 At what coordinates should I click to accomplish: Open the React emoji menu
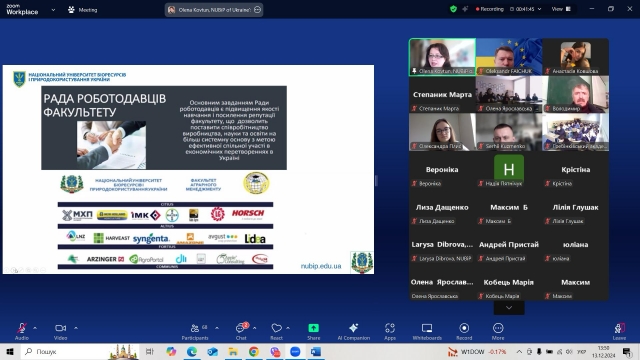click(x=276, y=331)
